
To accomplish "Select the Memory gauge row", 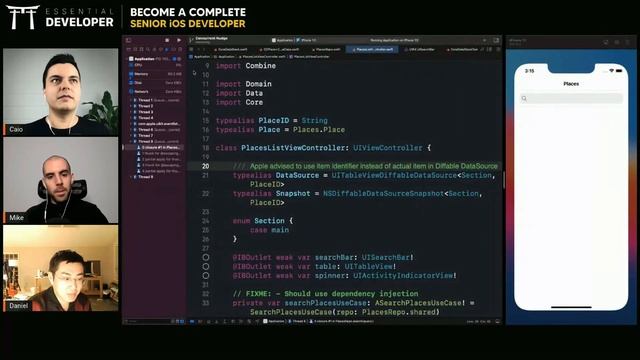I will 155,74.
